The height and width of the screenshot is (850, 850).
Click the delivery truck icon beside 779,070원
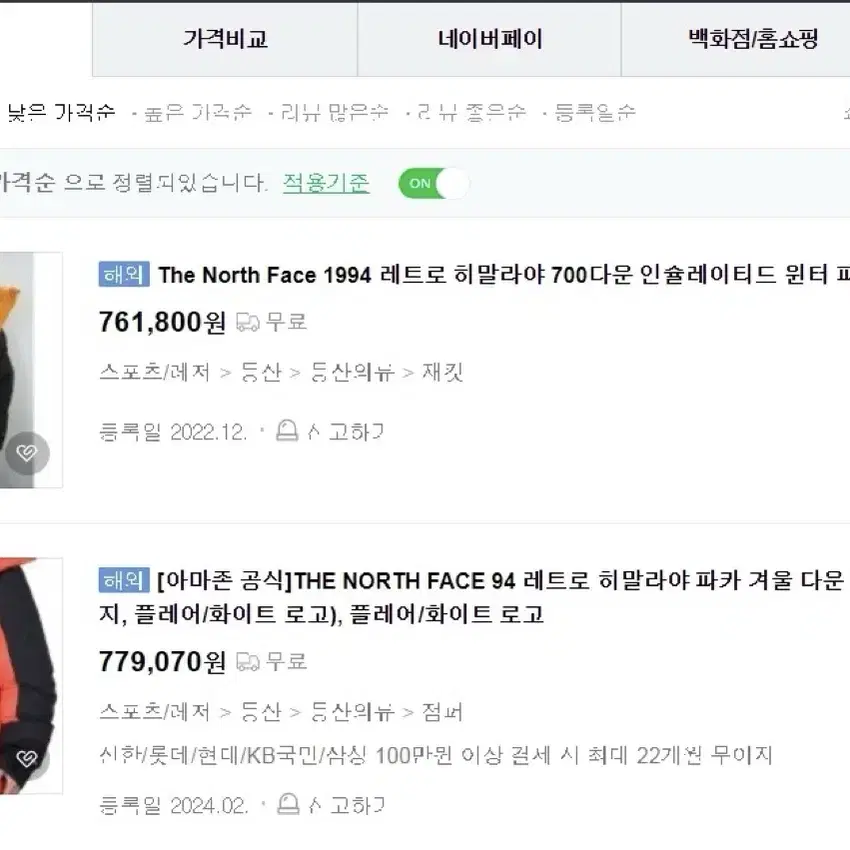tap(248, 662)
